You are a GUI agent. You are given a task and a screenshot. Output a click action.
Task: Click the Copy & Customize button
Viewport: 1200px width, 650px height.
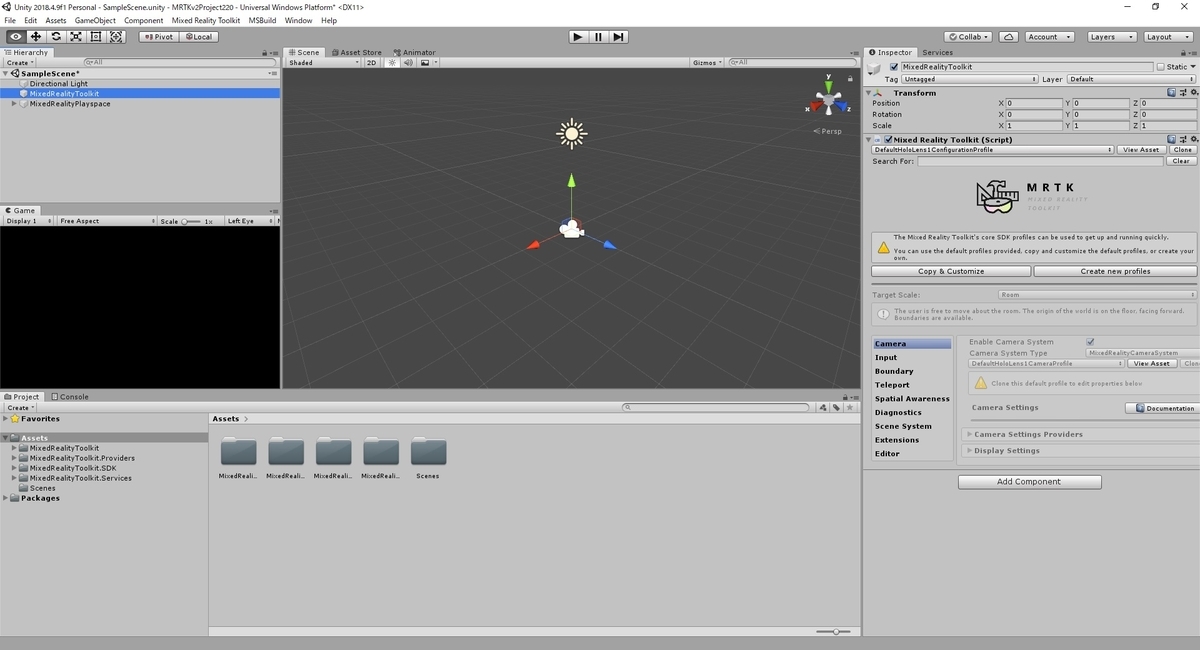click(x=951, y=271)
